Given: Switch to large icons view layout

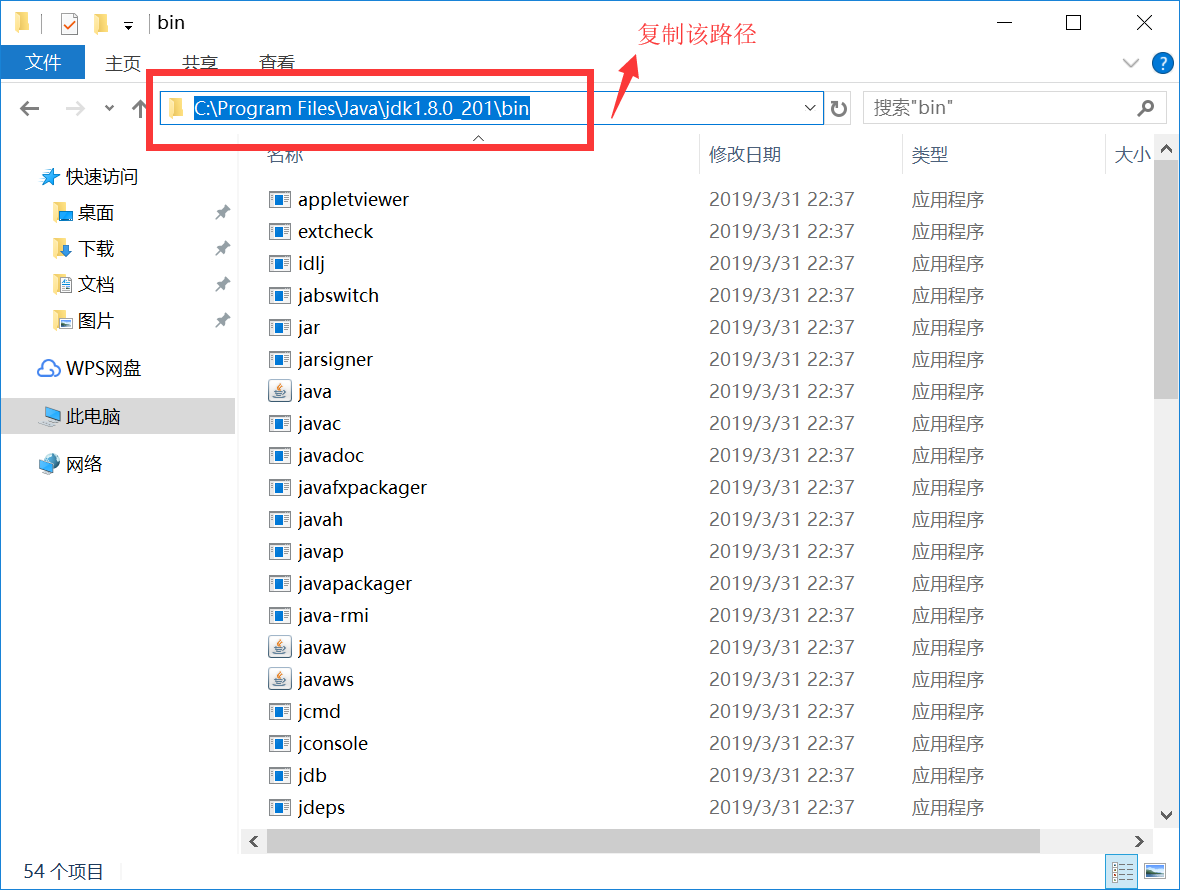Looking at the screenshot, I should point(1154,872).
